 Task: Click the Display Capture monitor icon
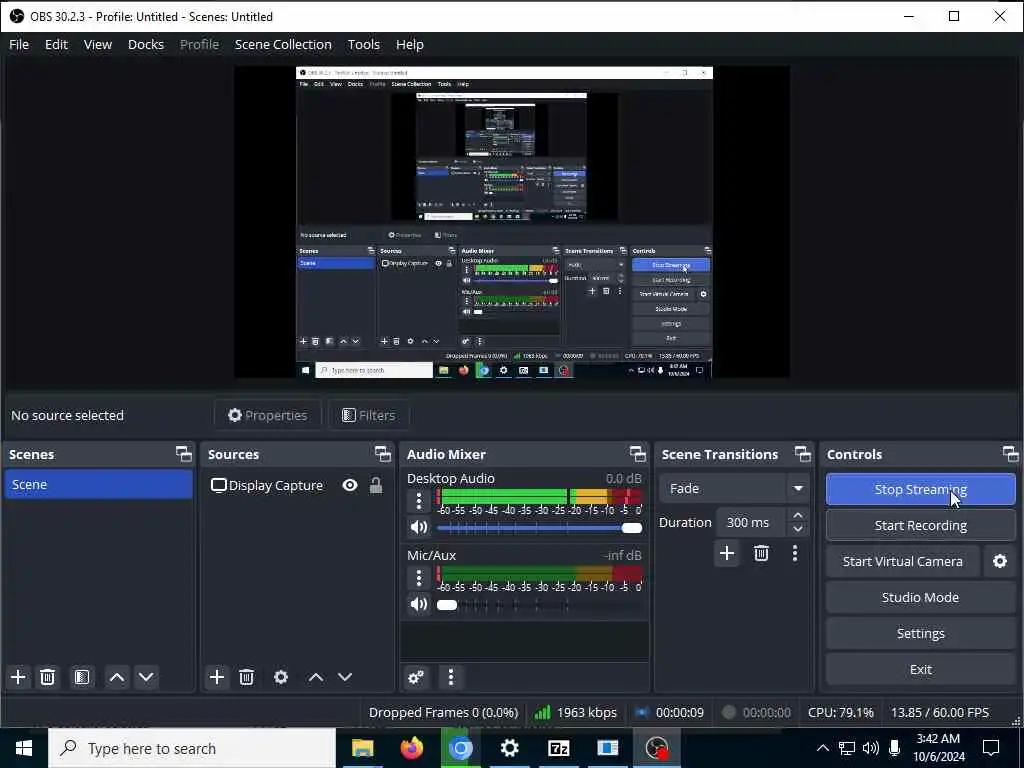[x=219, y=485]
